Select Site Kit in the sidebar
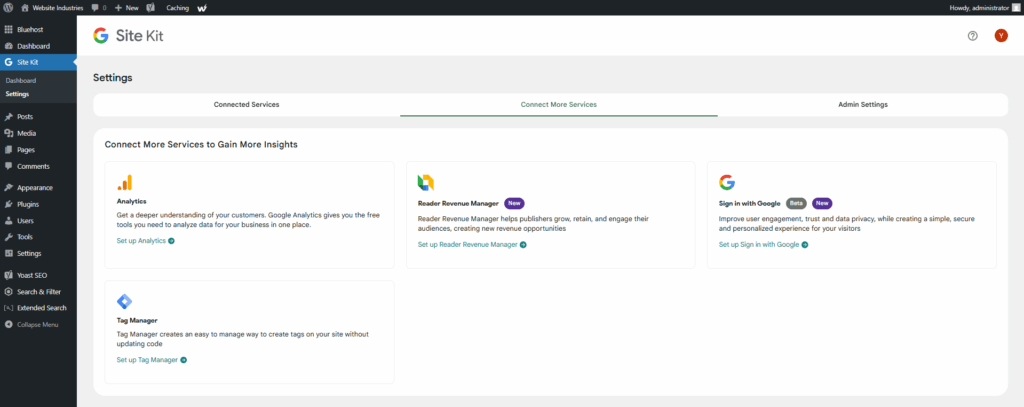 click(38, 63)
